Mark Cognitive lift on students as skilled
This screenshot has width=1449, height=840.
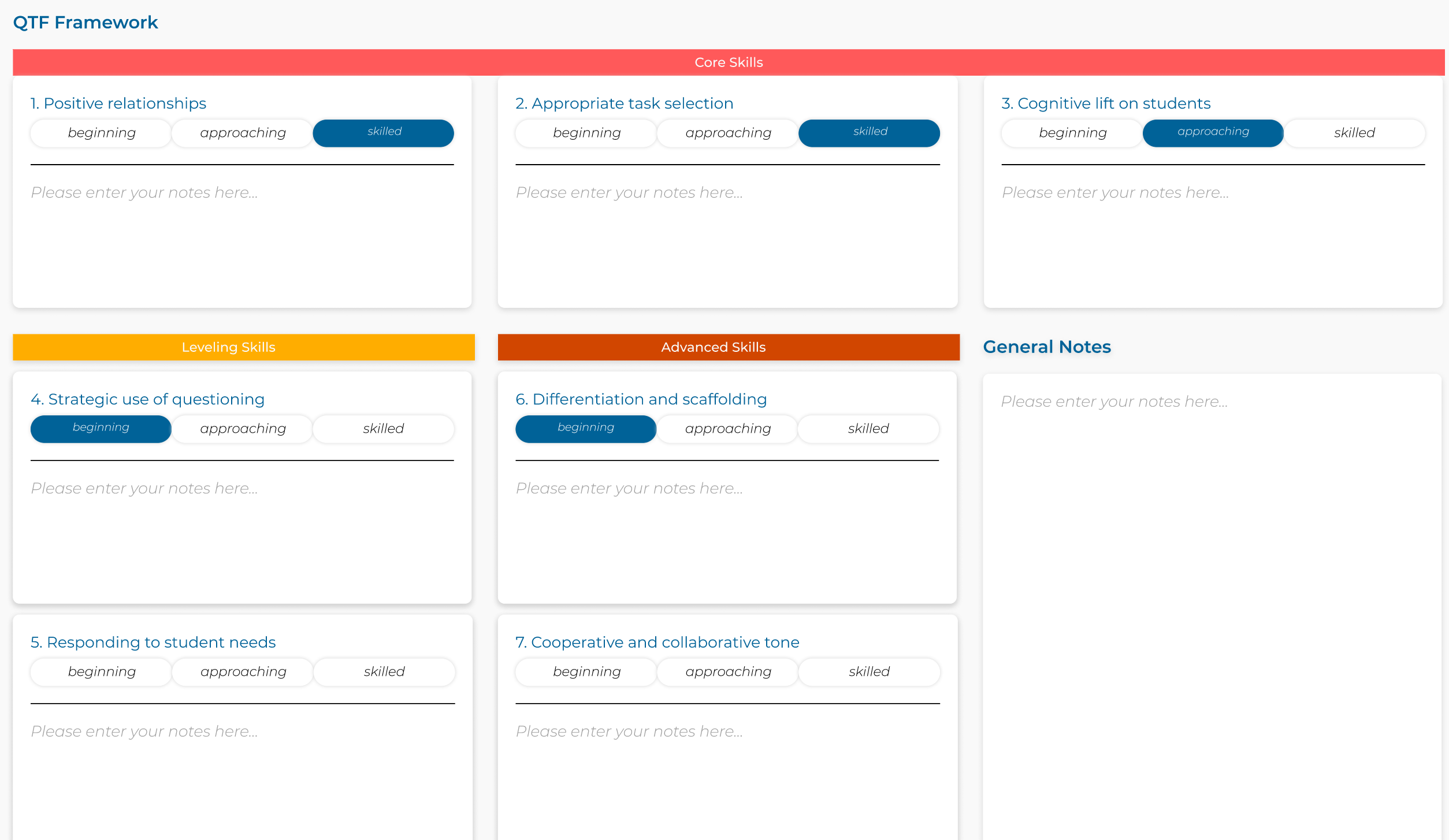coord(1354,133)
